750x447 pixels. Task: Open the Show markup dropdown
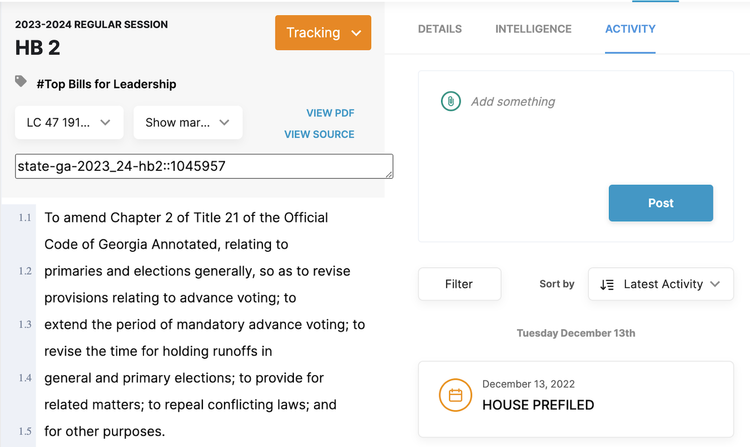coord(187,123)
